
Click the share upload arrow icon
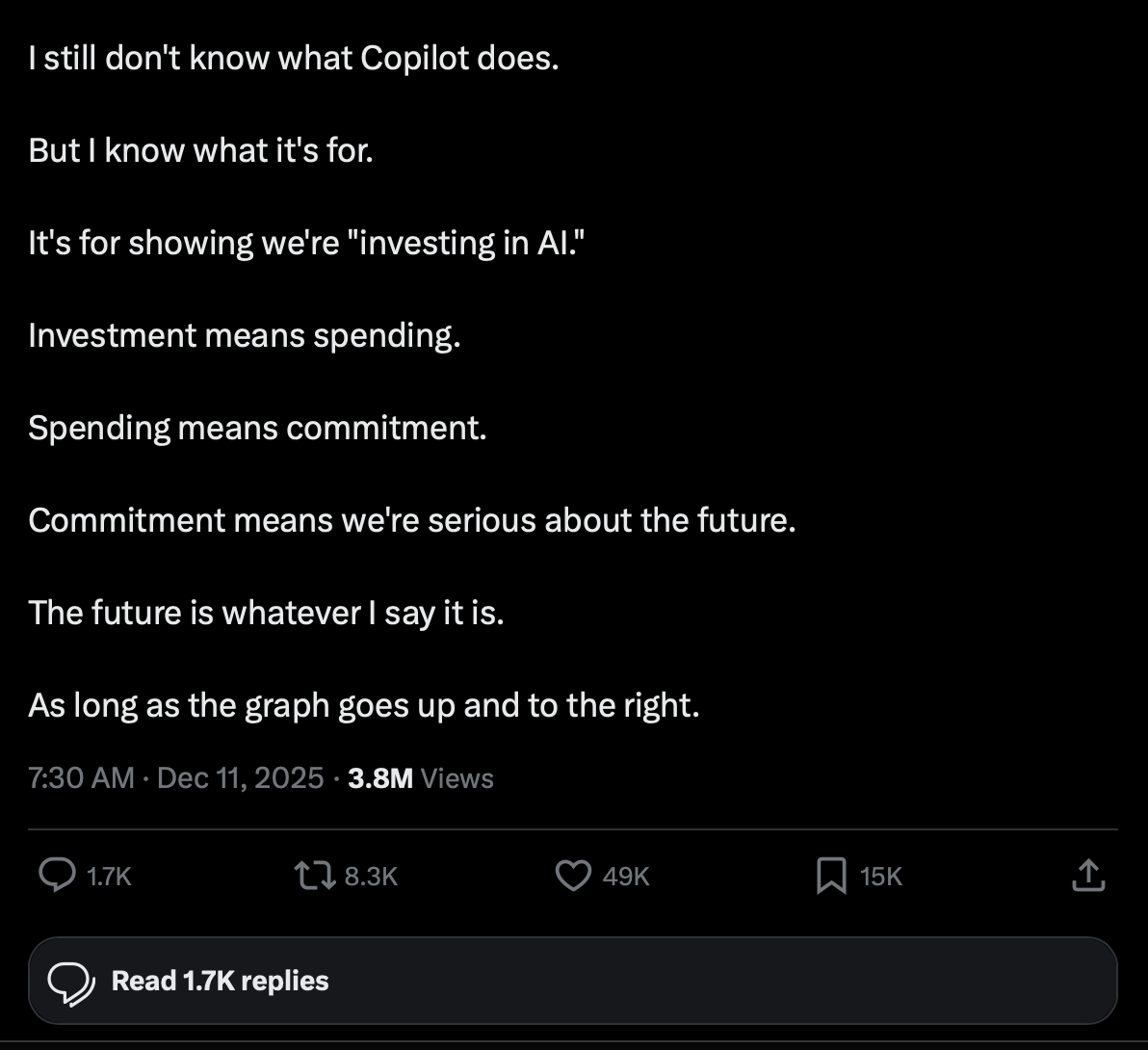click(1086, 876)
